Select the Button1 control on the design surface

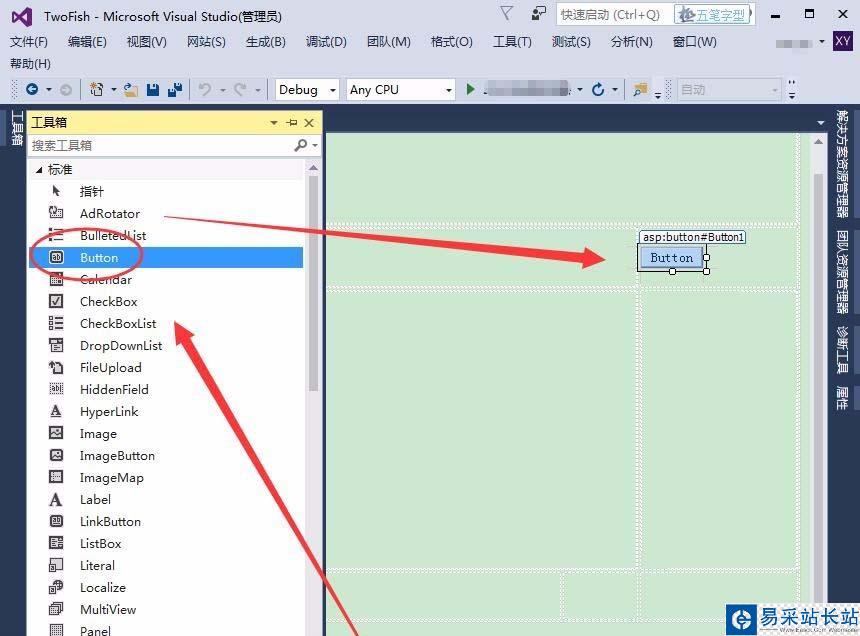click(671, 258)
